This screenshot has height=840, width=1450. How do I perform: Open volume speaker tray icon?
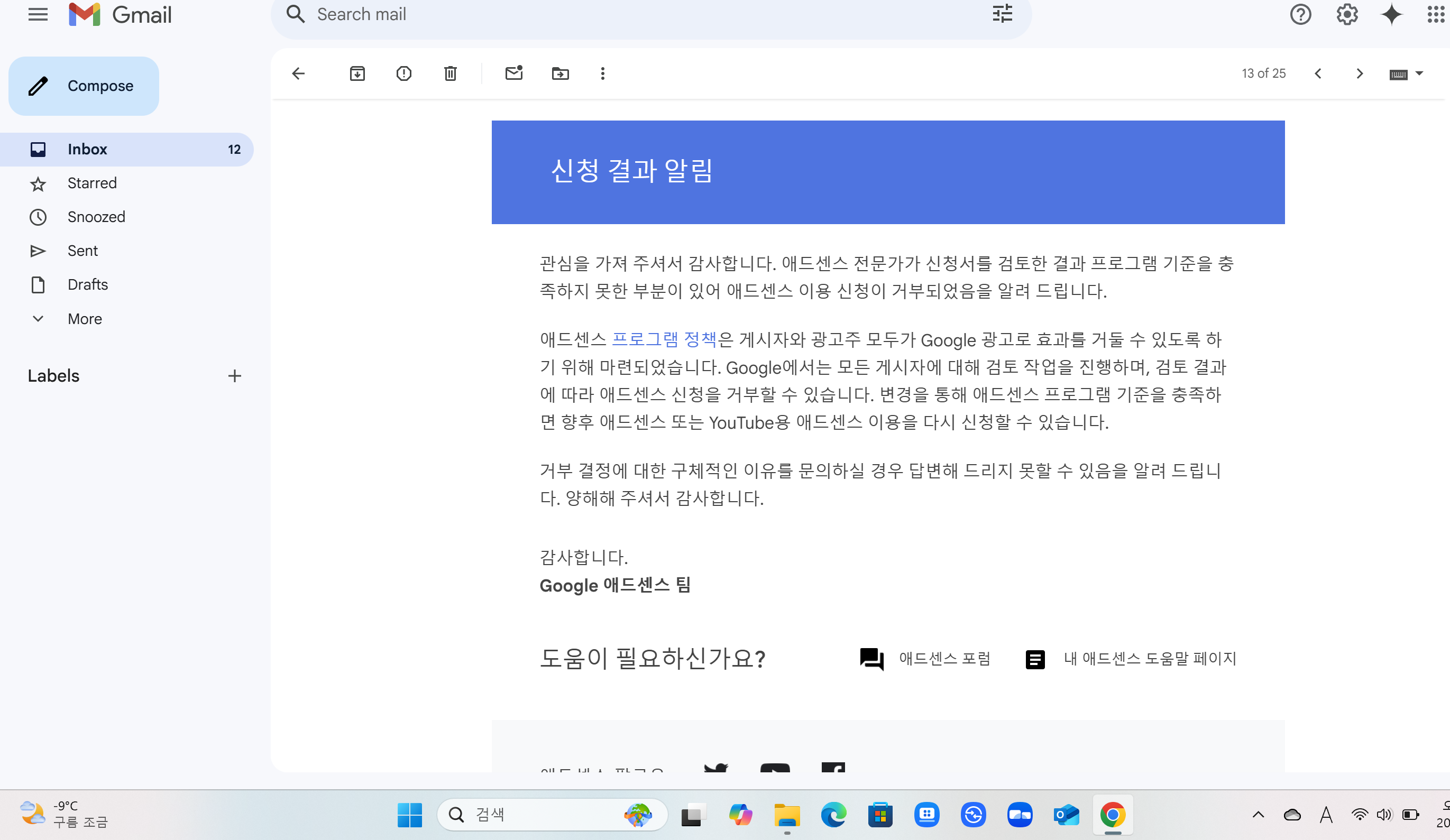pyautogui.click(x=1384, y=815)
